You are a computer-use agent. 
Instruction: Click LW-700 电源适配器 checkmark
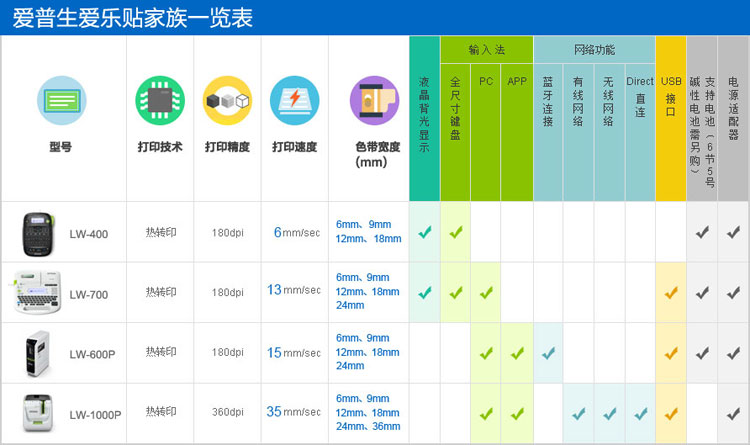[733, 292]
